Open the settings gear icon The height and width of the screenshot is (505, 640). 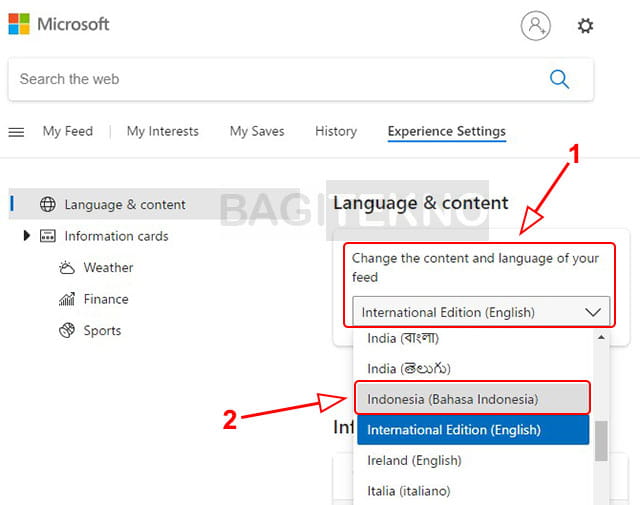tap(585, 26)
